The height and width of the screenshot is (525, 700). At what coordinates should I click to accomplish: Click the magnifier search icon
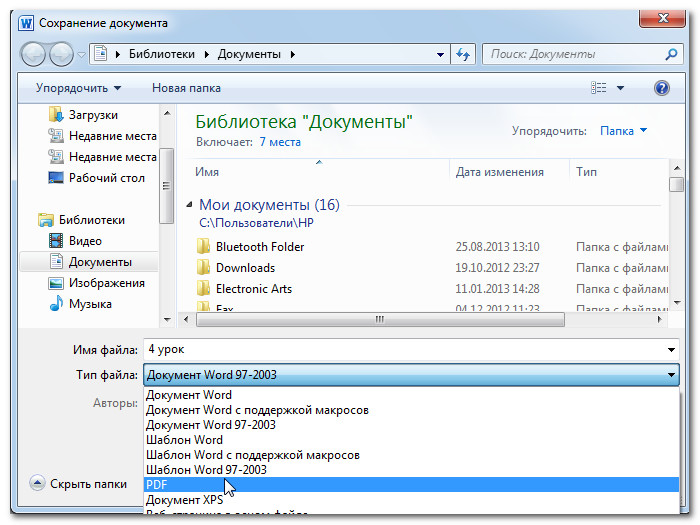(x=671, y=54)
